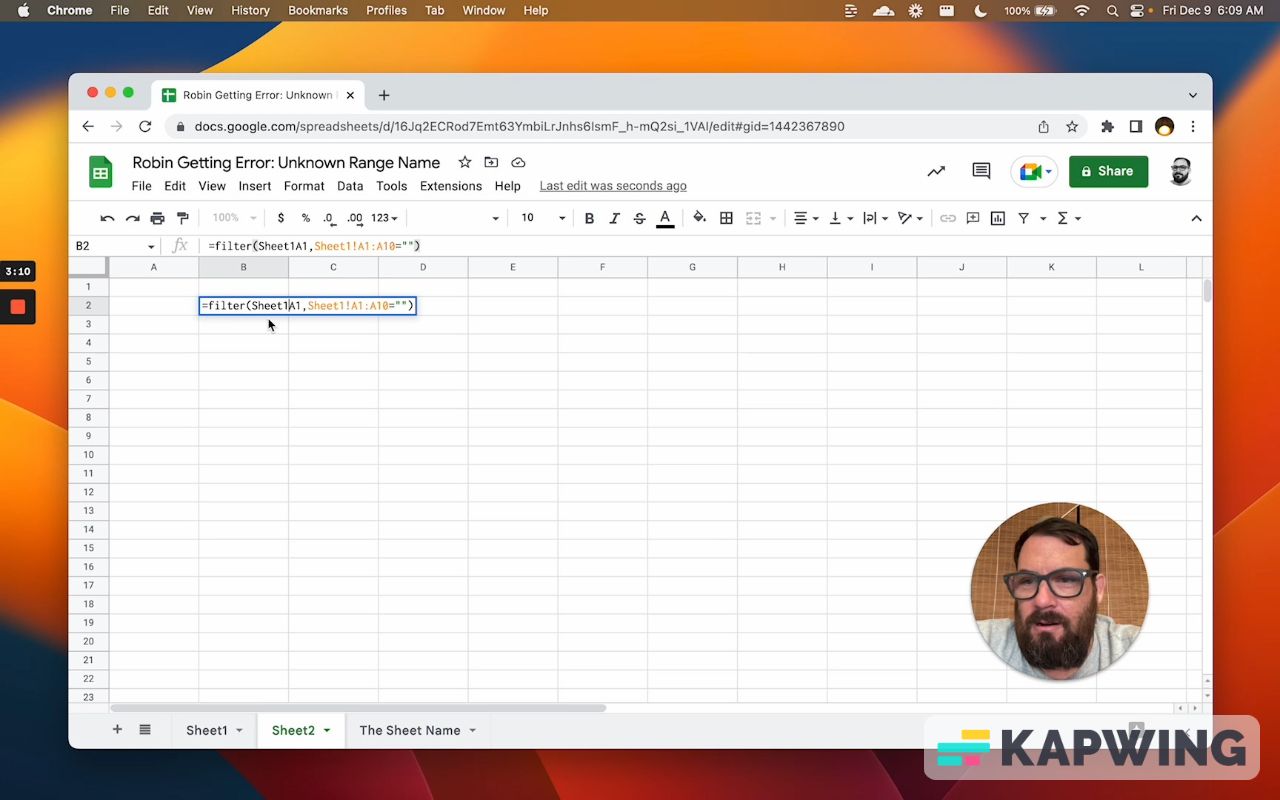Click the Name box showing B2
The image size is (1280, 800).
tap(114, 246)
